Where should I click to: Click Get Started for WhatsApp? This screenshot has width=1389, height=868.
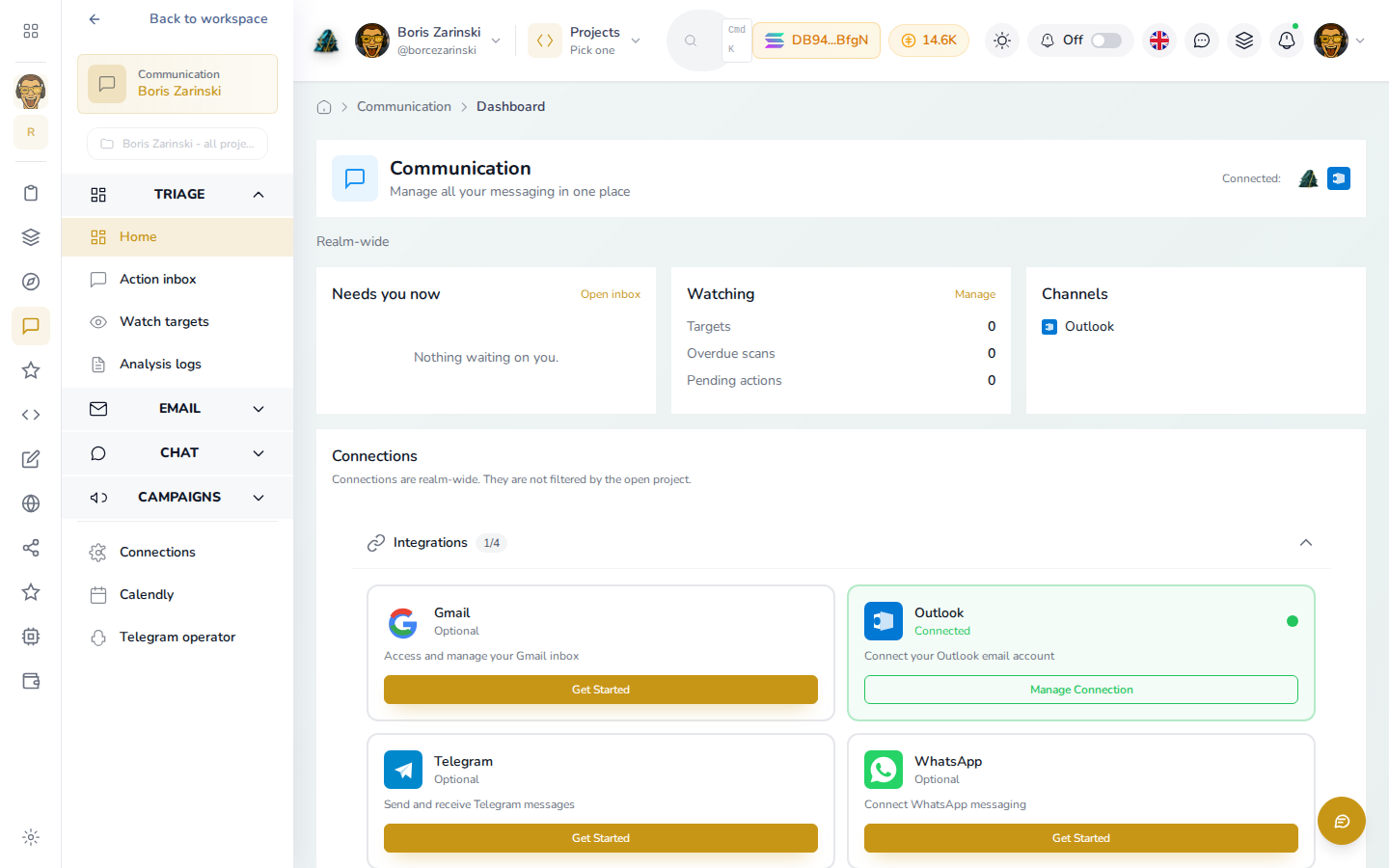1081,838
